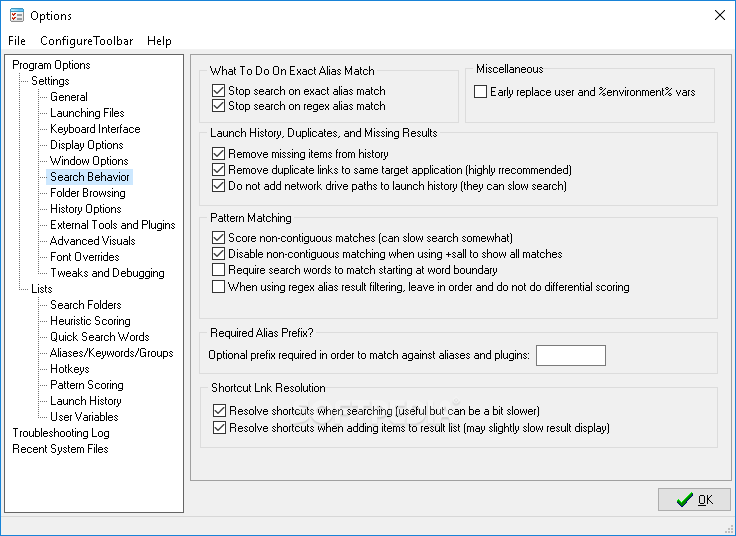Open Folder Browsing settings

(88, 192)
